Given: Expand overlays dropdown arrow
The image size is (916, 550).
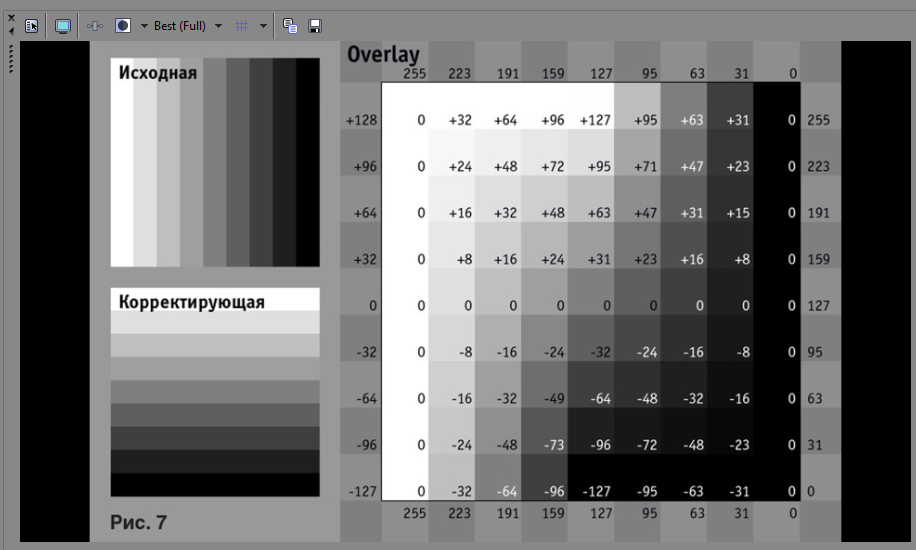Looking at the screenshot, I should 263,26.
